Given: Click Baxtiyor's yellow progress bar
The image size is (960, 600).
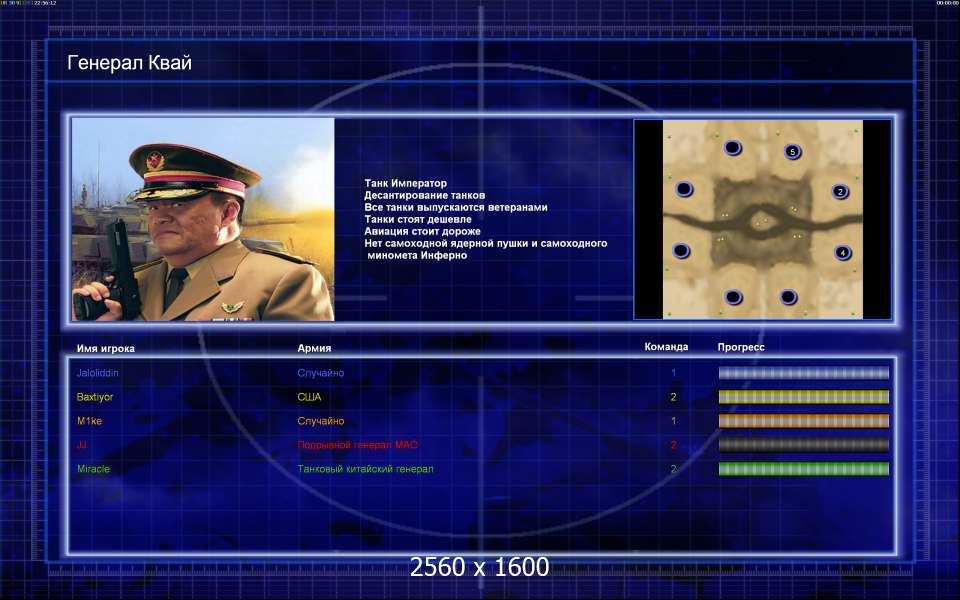Looking at the screenshot, I should pyautogui.click(x=803, y=397).
